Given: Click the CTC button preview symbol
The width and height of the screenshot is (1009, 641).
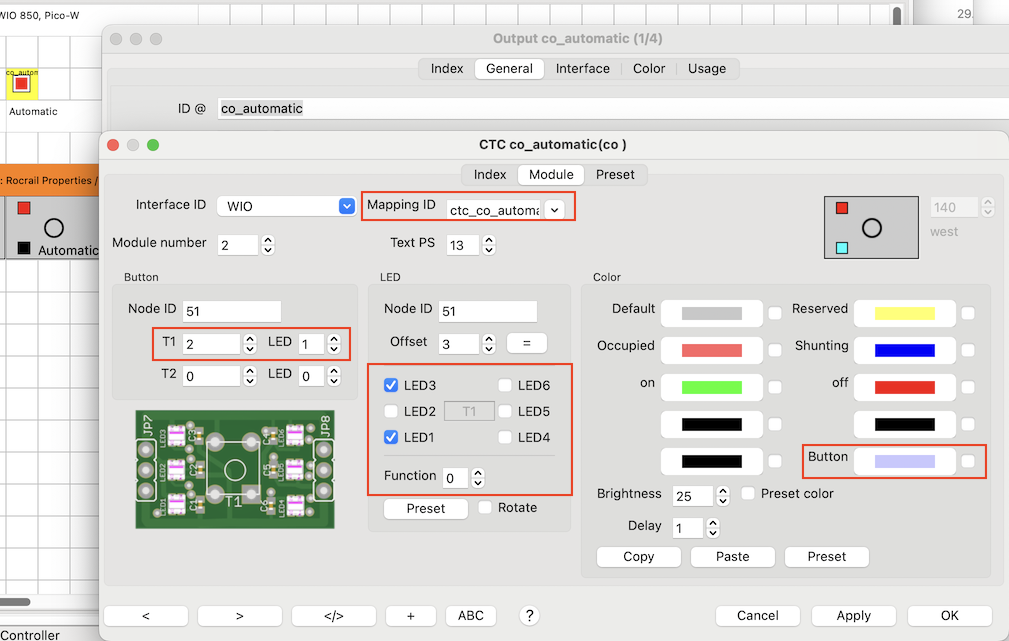Looking at the screenshot, I should pyautogui.click(x=870, y=227).
